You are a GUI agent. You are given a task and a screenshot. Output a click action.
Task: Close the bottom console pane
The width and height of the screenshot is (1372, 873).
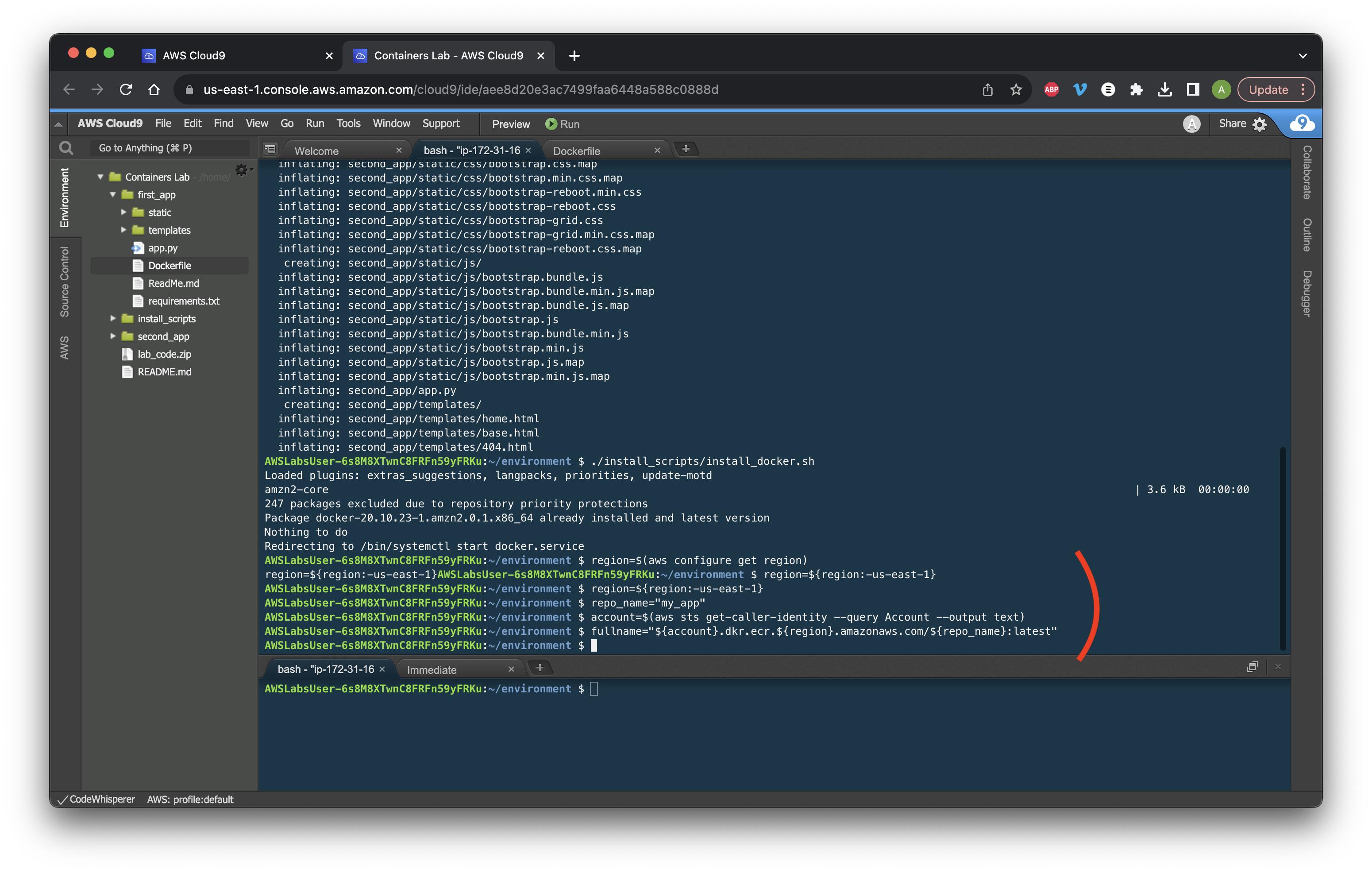1278,667
